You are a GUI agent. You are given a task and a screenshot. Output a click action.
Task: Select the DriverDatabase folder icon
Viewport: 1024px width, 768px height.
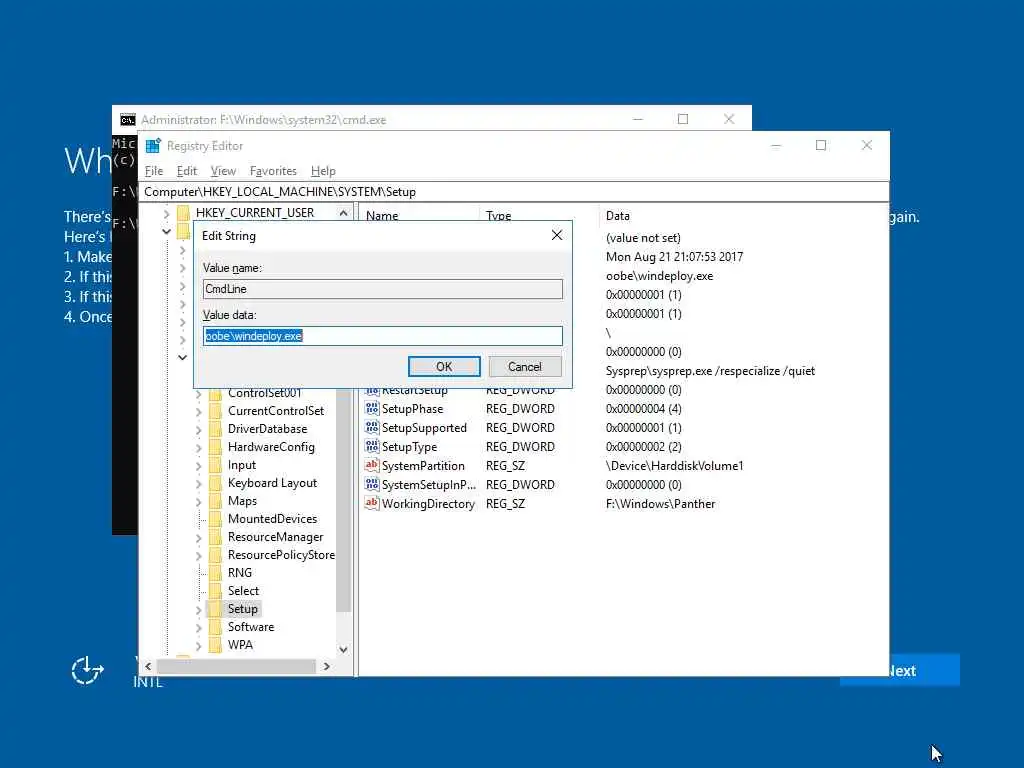point(216,429)
